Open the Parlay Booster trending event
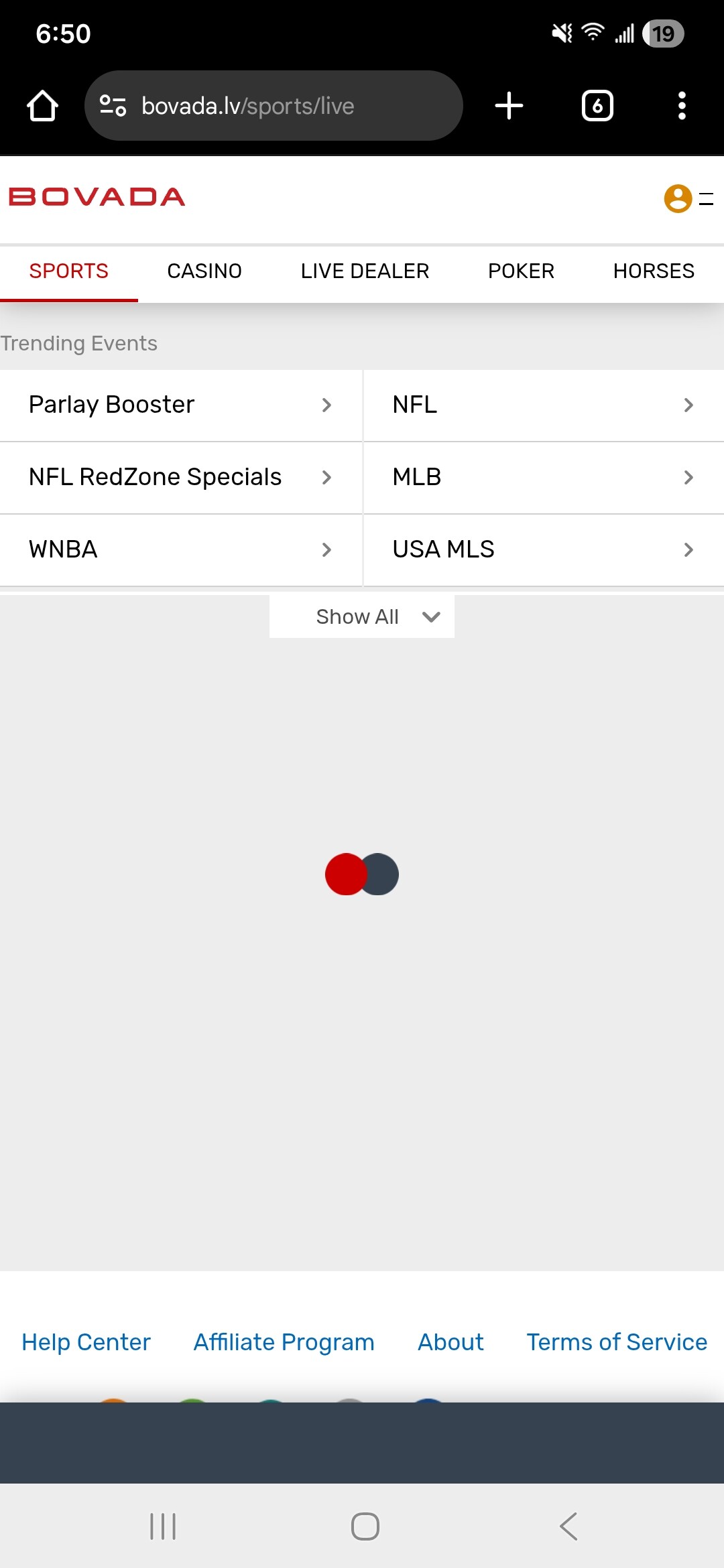This screenshot has width=724, height=1568. [x=181, y=405]
